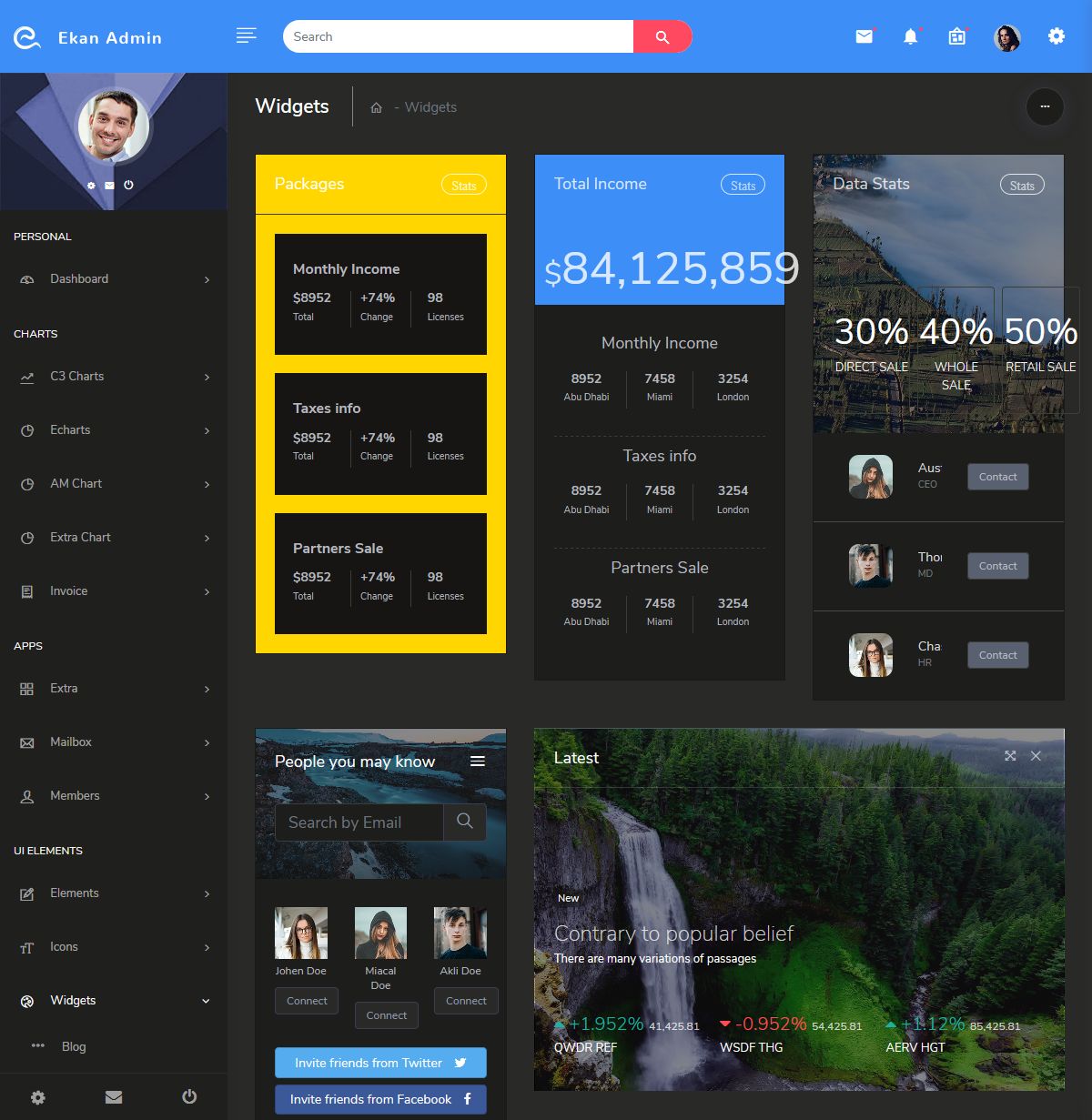Image resolution: width=1092 pixels, height=1120 pixels.
Task: Open settings using the gear icon in header
Action: (x=1056, y=35)
